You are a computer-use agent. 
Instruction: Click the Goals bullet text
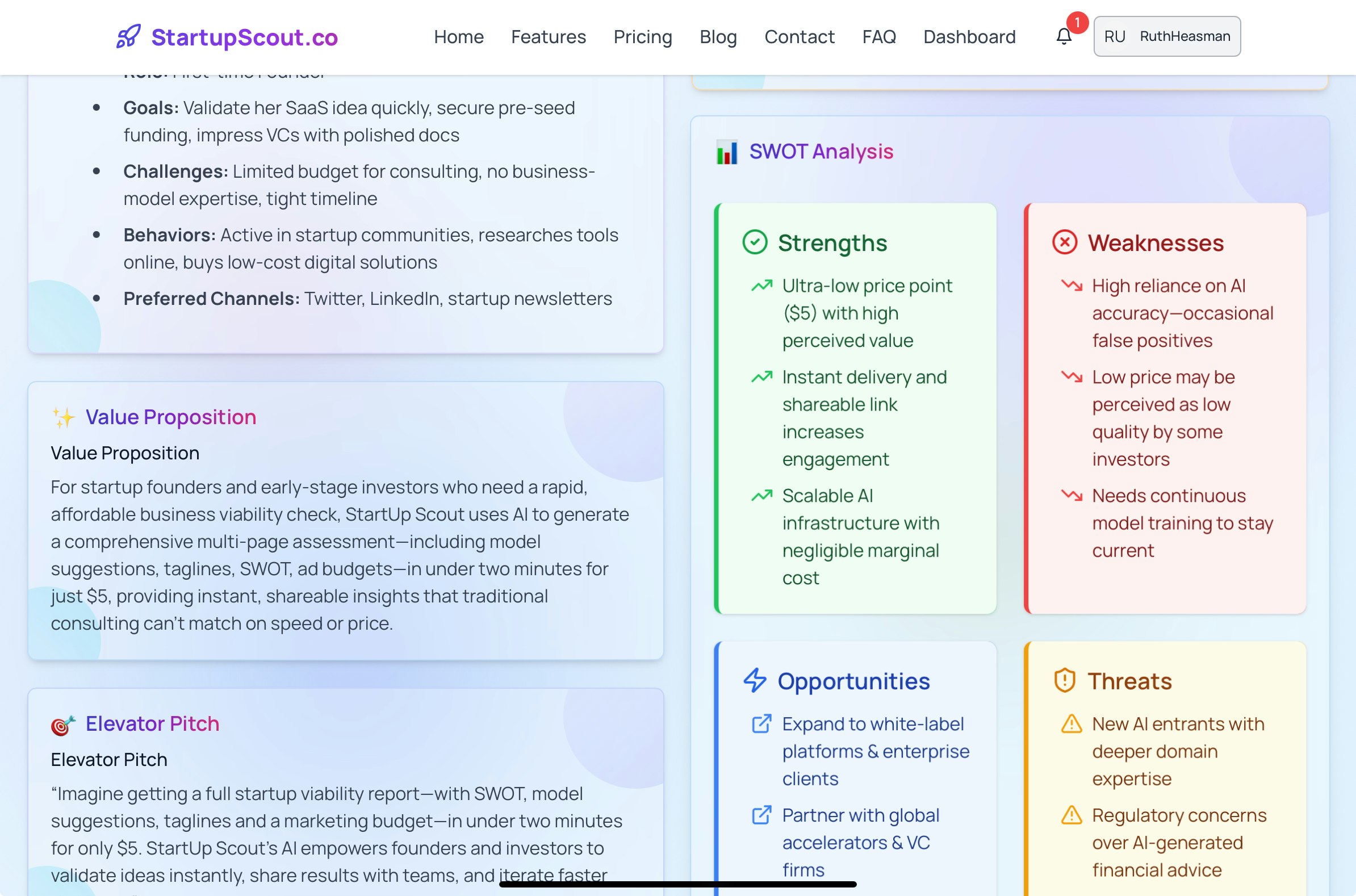click(349, 121)
